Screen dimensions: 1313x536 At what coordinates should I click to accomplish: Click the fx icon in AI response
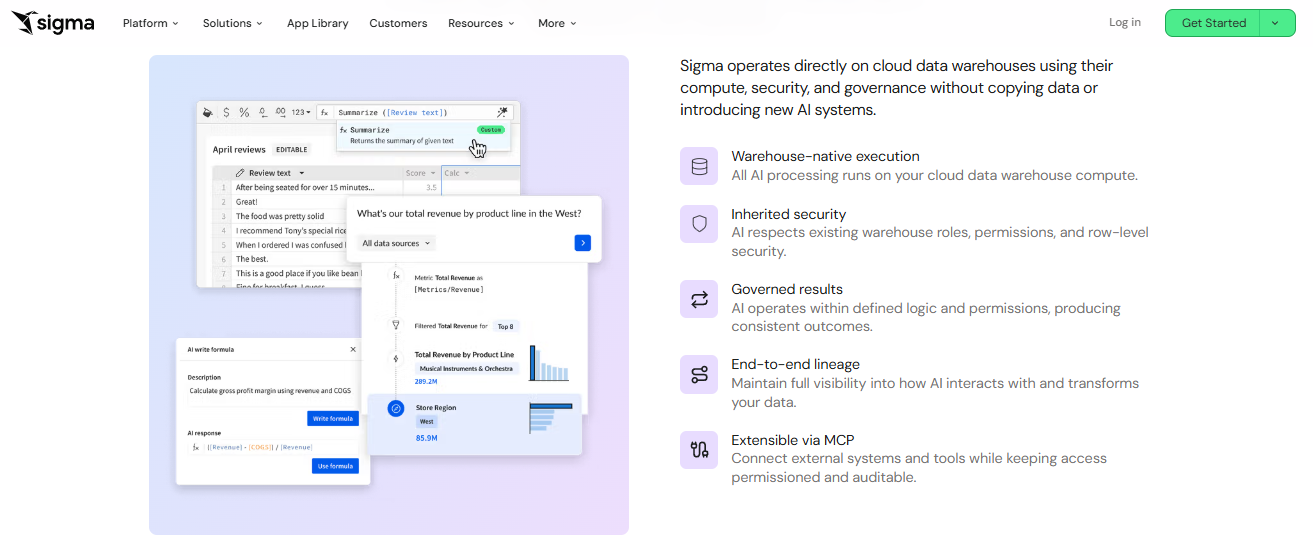pyautogui.click(x=196, y=447)
